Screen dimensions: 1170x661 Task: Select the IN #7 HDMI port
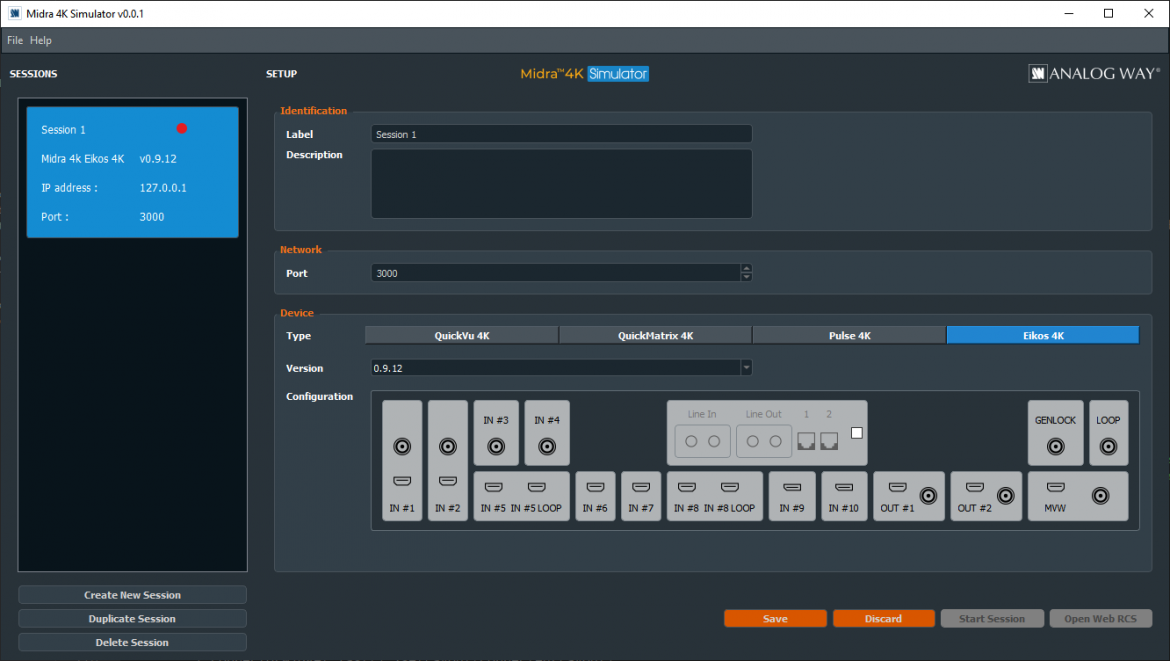click(x=641, y=487)
